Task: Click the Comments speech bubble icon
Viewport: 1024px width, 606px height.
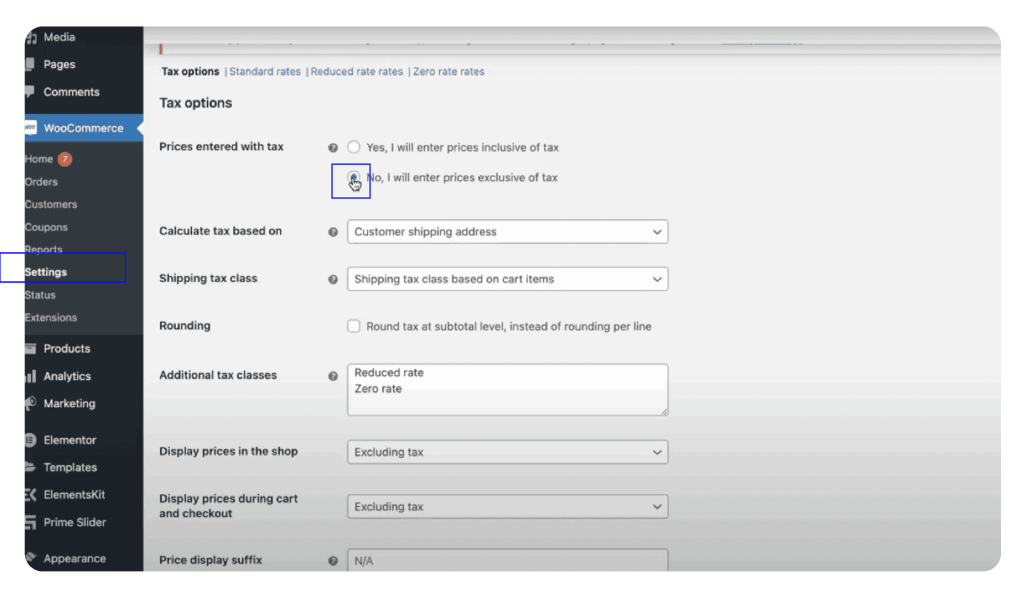Action: coord(30,92)
